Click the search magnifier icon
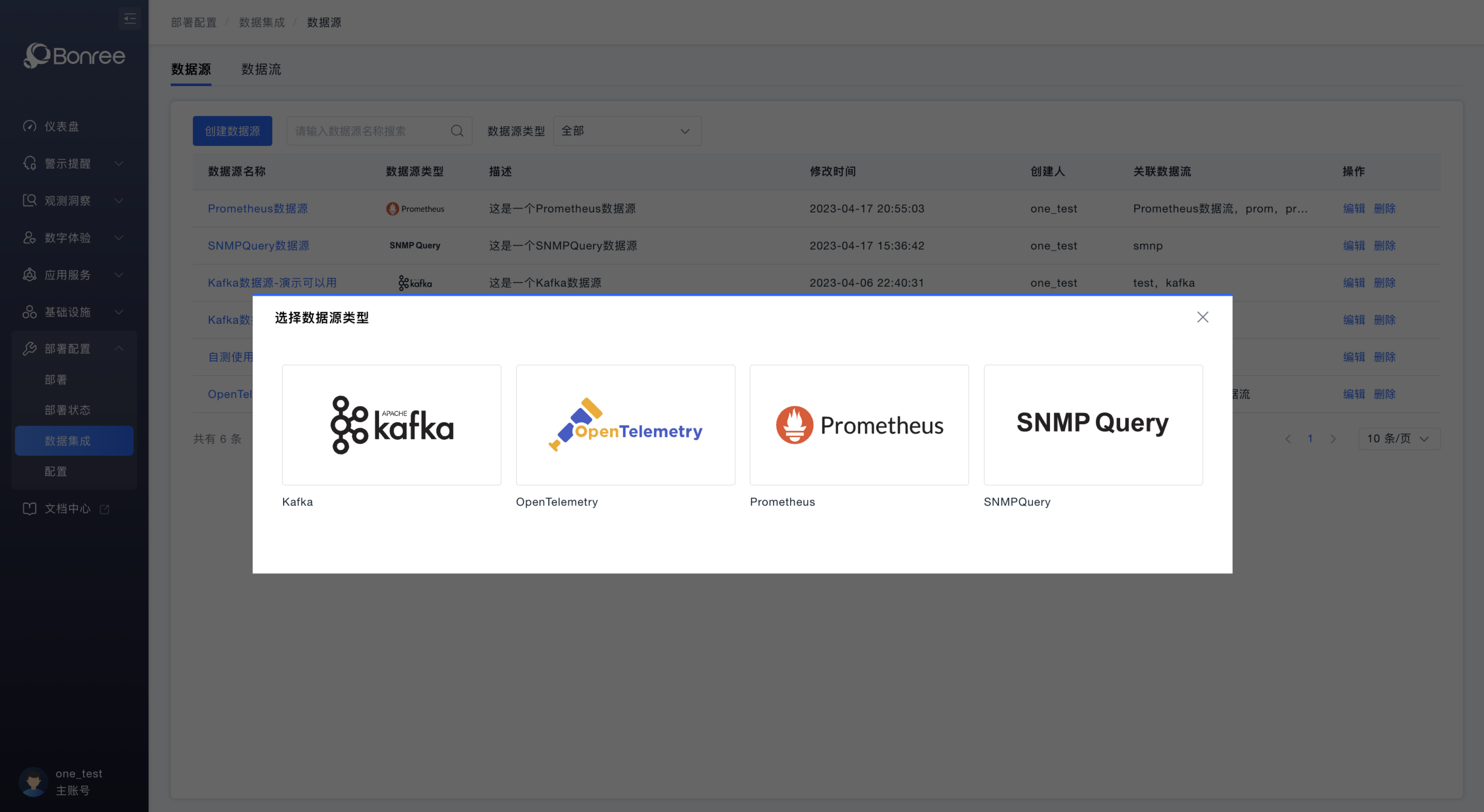 pyautogui.click(x=457, y=131)
